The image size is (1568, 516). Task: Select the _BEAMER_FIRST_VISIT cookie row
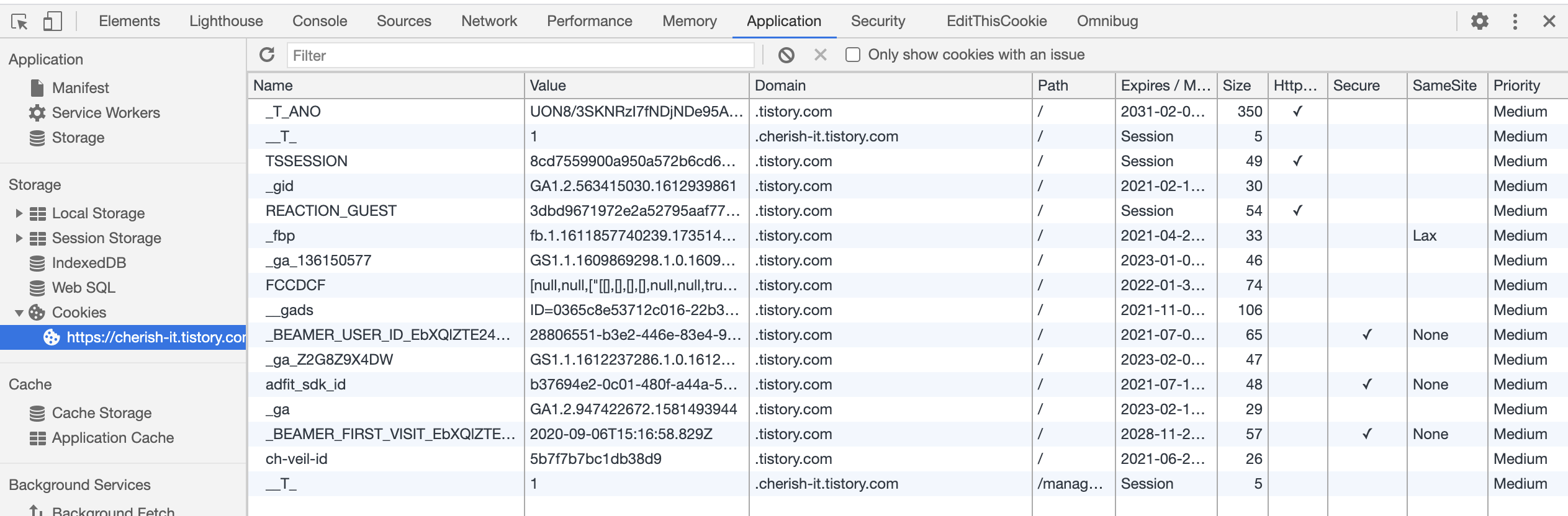[908, 434]
